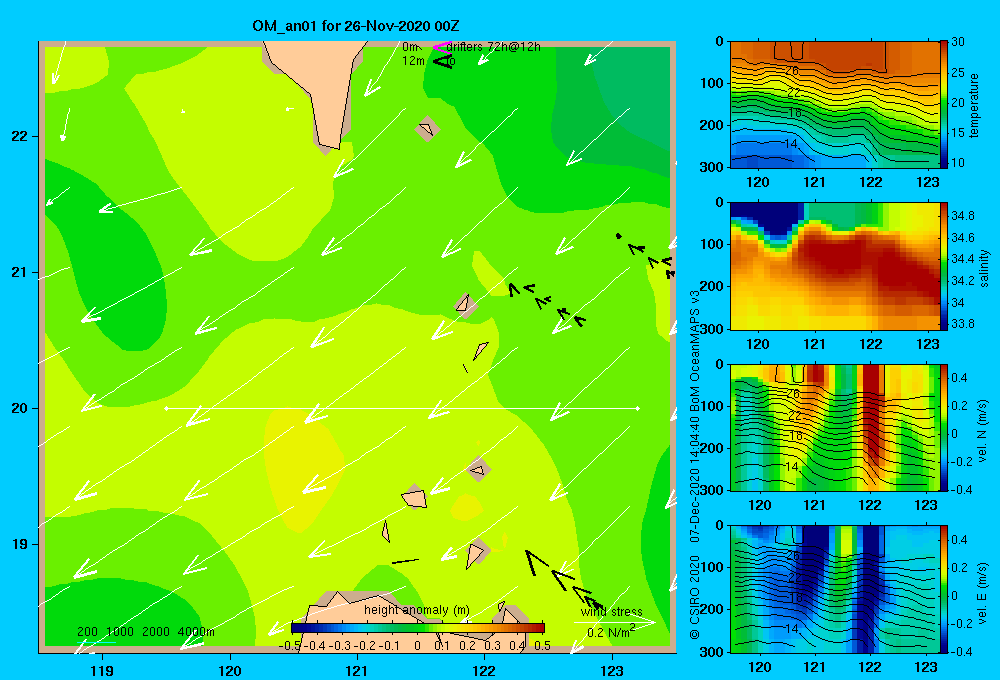This screenshot has height=680, width=1000.
Task: Click the '-0.5' tick on height anomaly bar
Action: (x=290, y=646)
